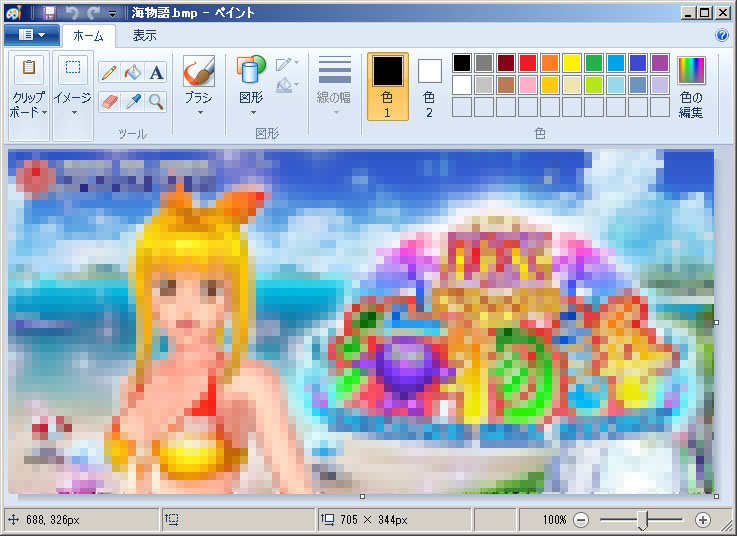
Task: Pick the yellow color swatch
Action: pyautogui.click(x=572, y=63)
